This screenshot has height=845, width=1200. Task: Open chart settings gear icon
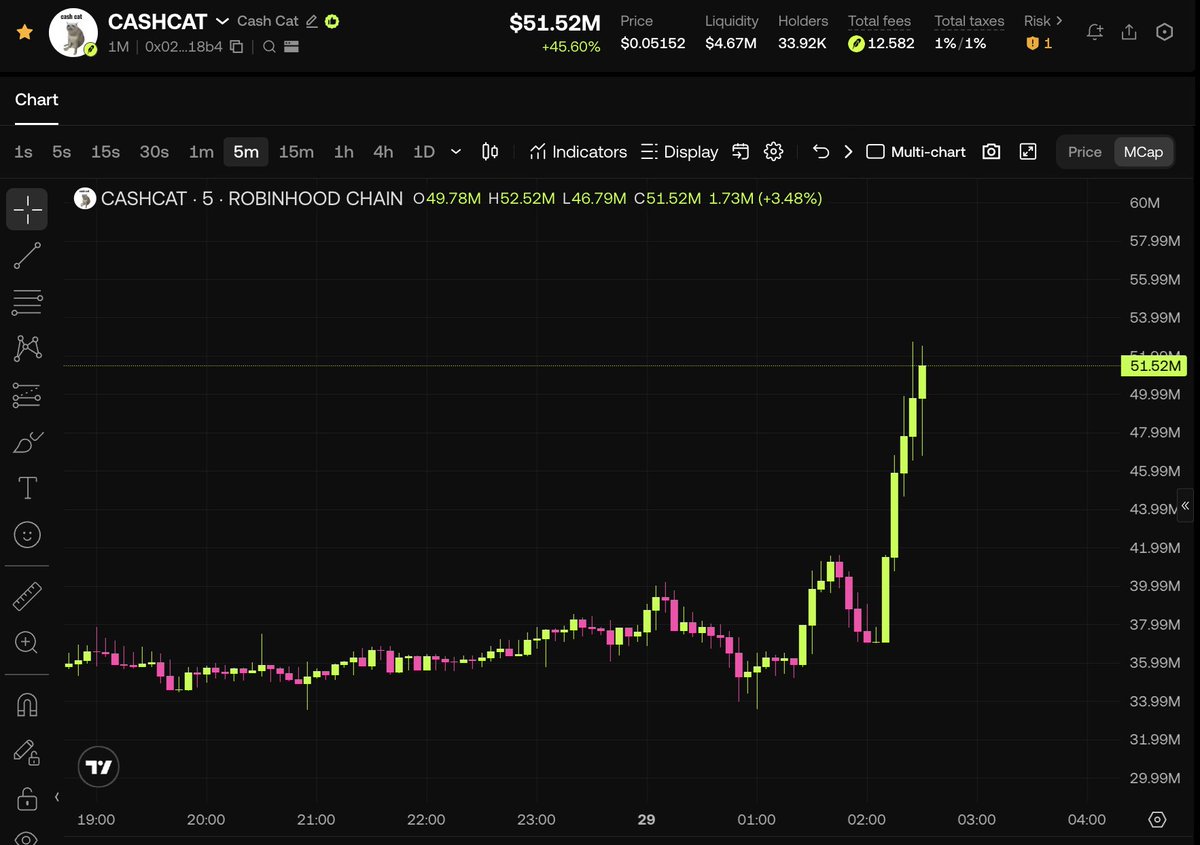pos(773,152)
